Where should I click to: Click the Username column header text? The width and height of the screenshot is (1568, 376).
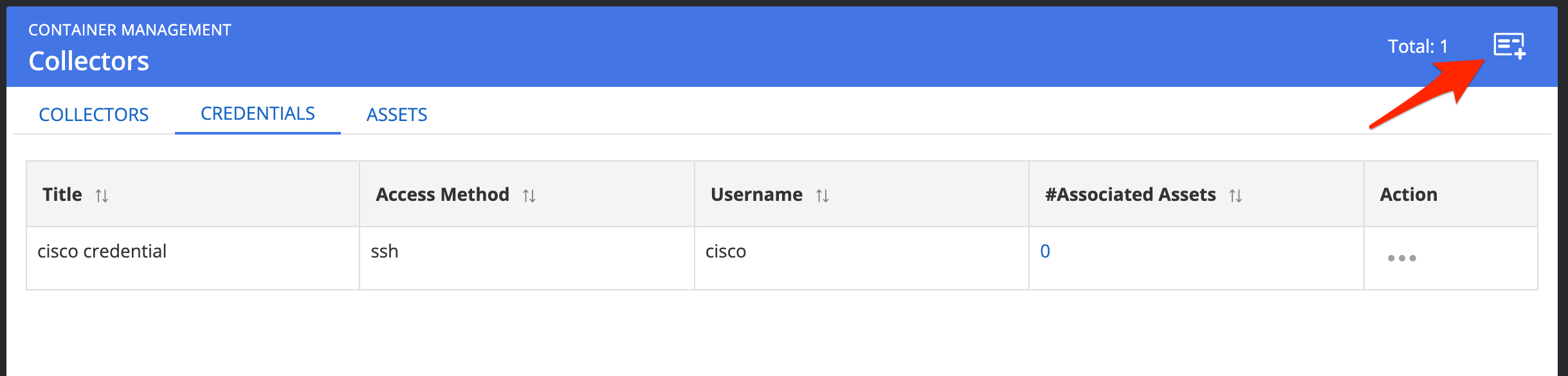pyautogui.click(x=756, y=194)
